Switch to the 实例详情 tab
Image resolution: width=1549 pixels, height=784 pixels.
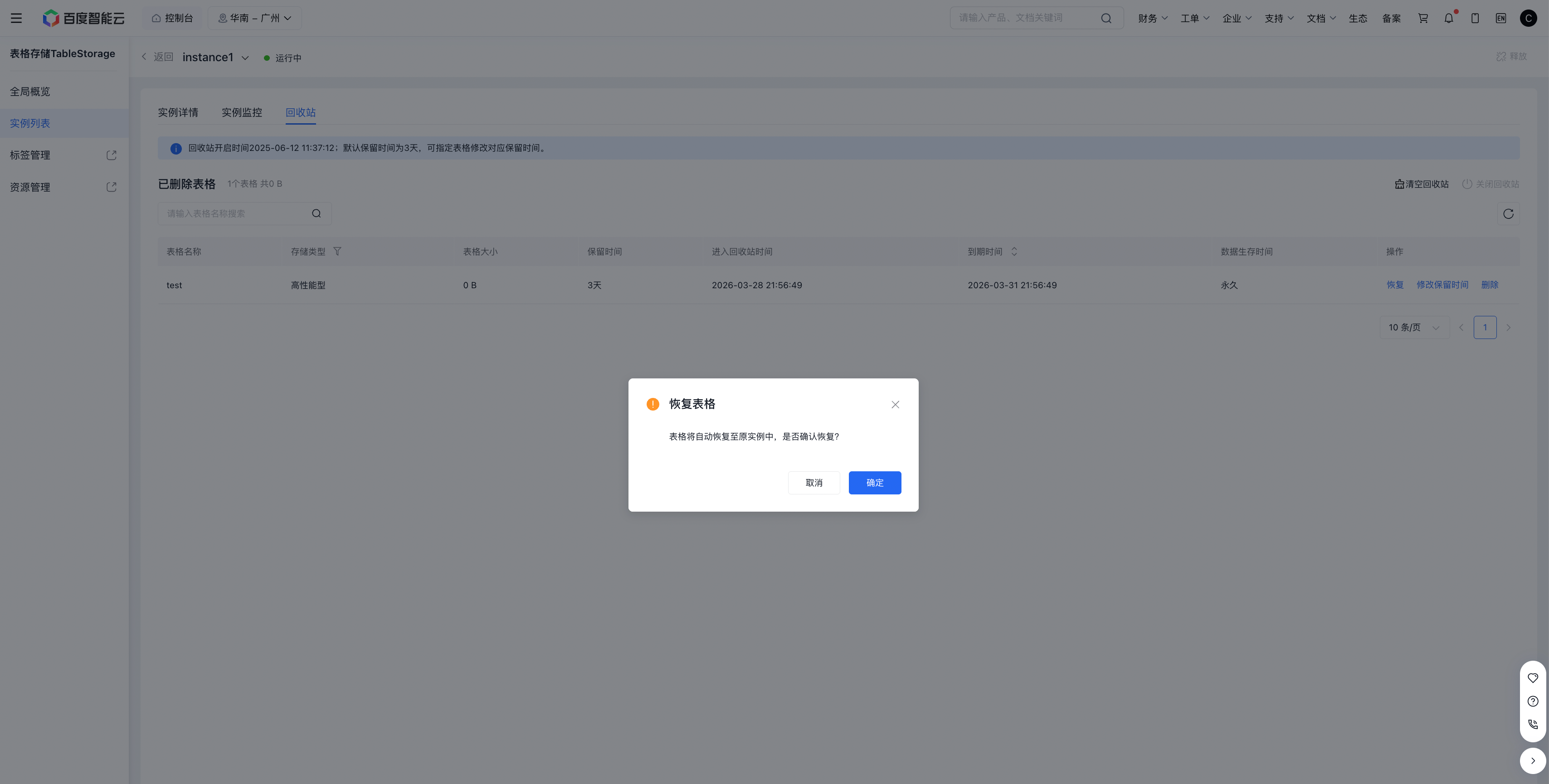(178, 112)
